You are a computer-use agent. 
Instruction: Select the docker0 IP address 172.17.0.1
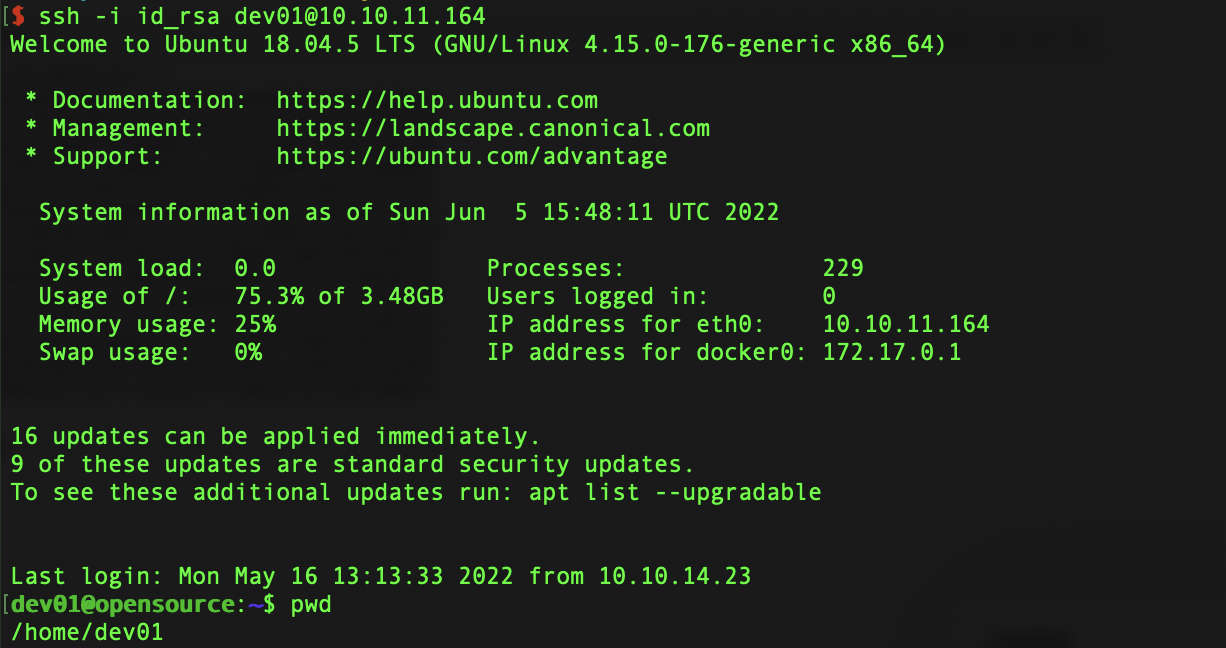pyautogui.click(x=892, y=352)
